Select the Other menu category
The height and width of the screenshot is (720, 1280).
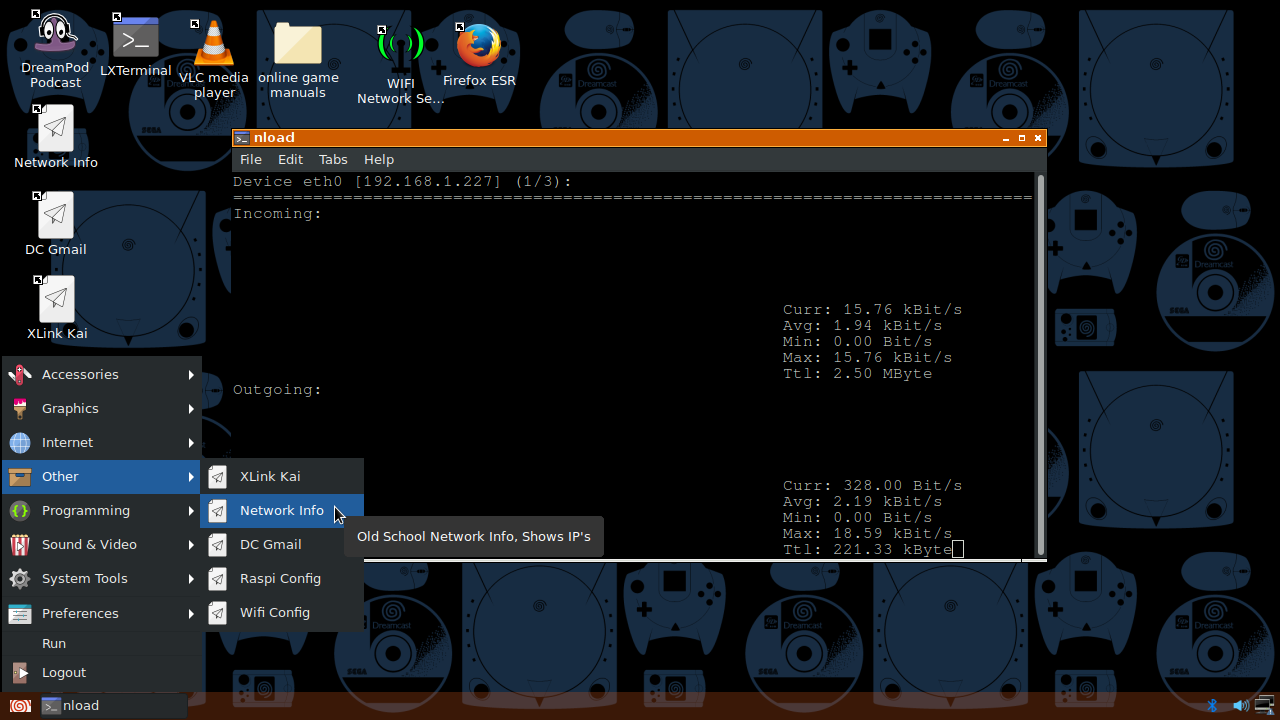coord(102,477)
